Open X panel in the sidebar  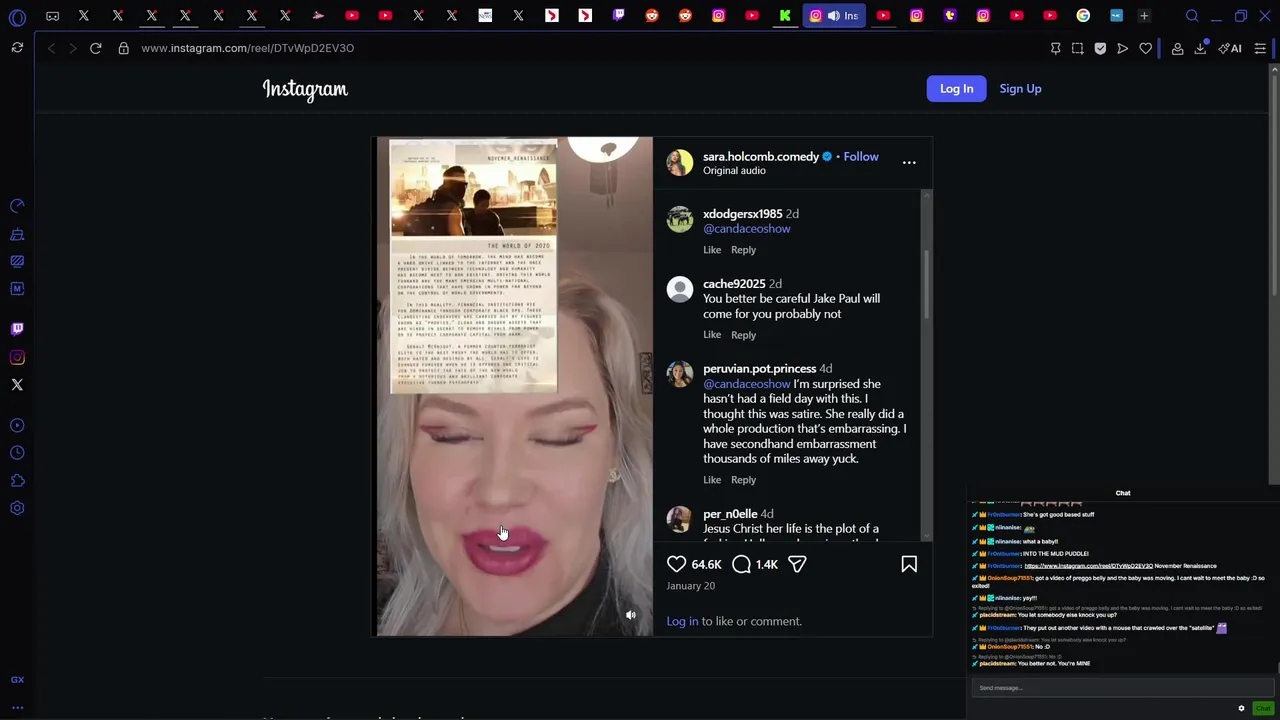click(x=17, y=385)
